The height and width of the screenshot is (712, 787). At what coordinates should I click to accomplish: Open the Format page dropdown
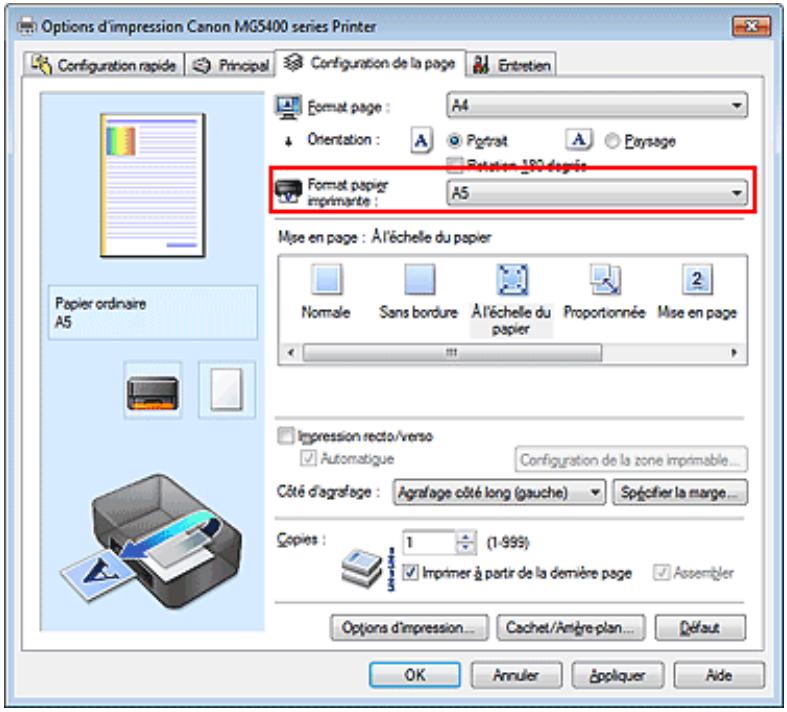tap(597, 105)
